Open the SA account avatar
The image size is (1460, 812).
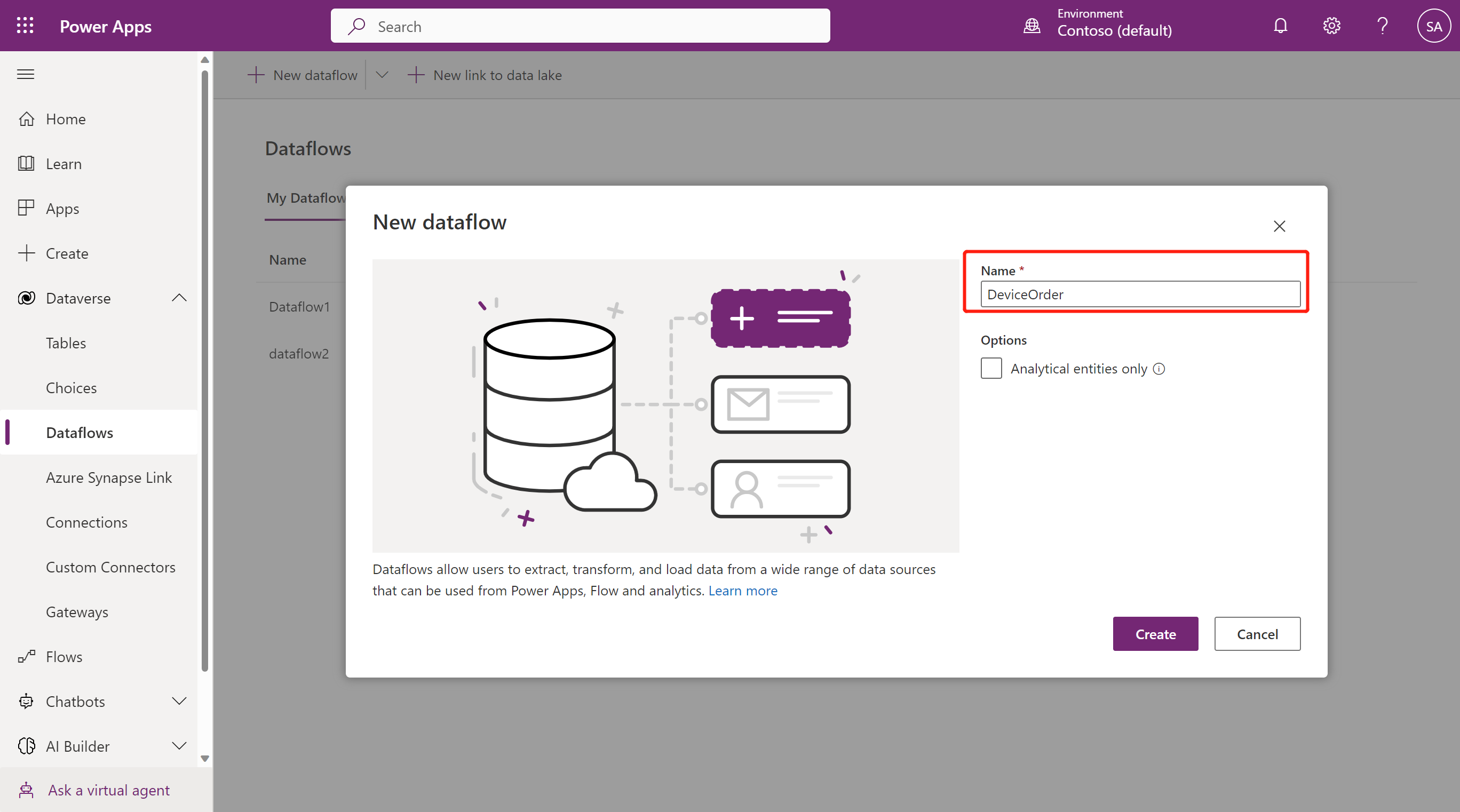coord(1433,26)
